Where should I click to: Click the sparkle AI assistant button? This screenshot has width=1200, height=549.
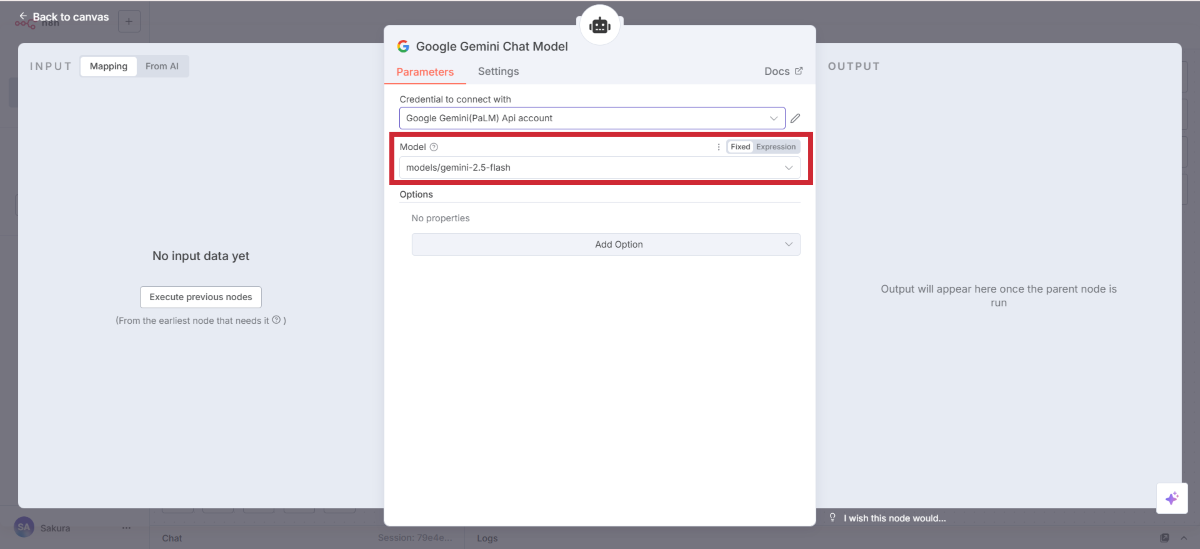[1171, 498]
